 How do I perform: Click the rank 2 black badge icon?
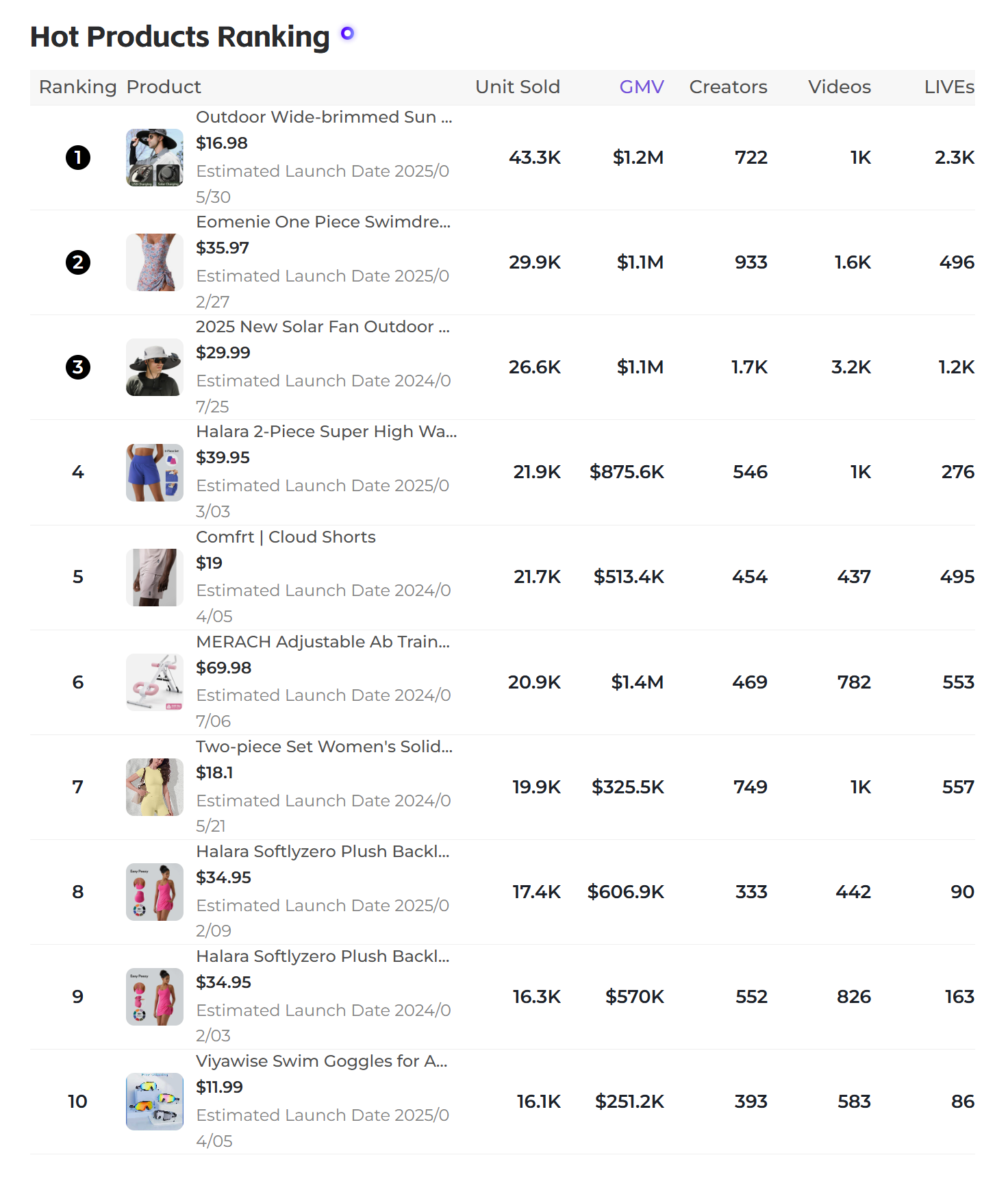pyautogui.click(x=78, y=262)
